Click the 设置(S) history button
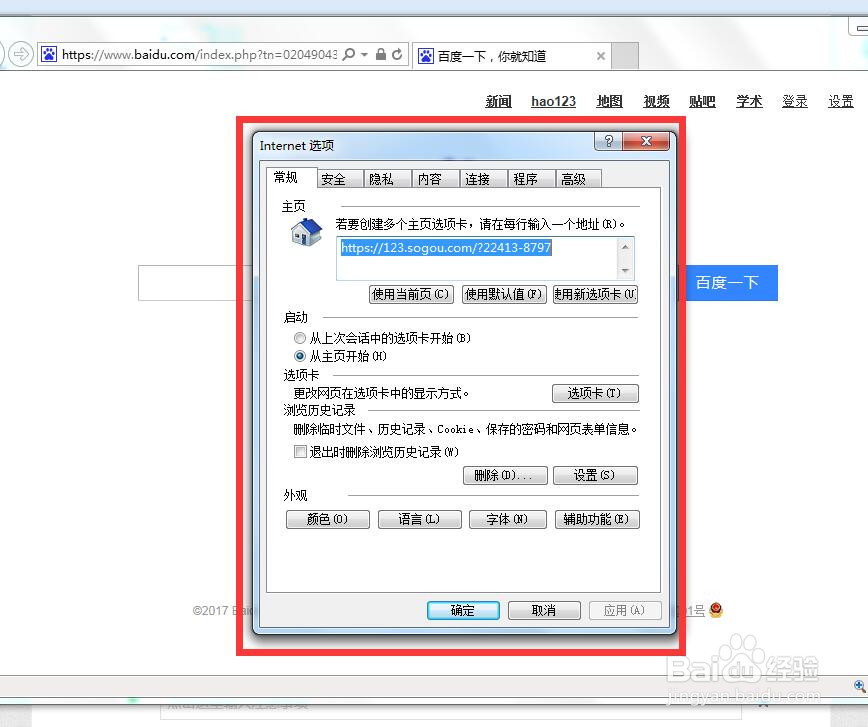The image size is (868, 727). coord(595,475)
